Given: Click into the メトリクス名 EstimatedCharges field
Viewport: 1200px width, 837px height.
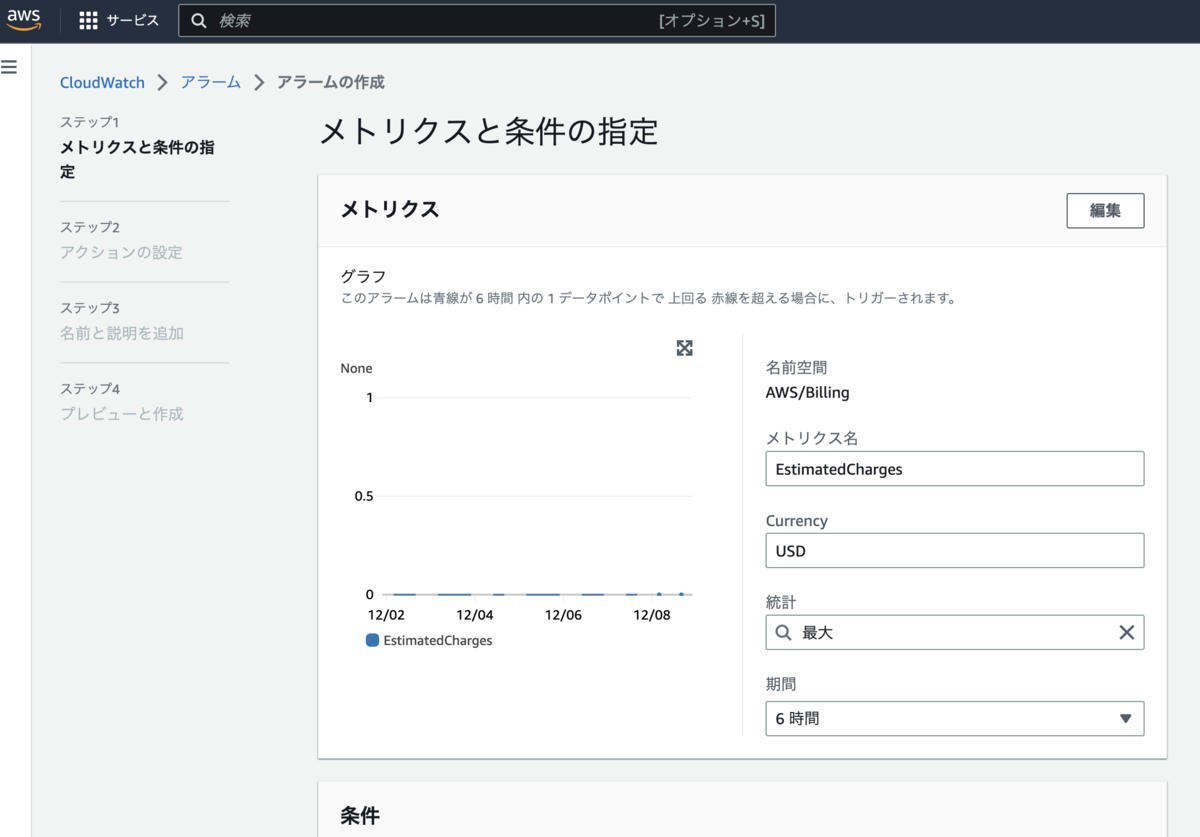Looking at the screenshot, I should click(x=954, y=468).
